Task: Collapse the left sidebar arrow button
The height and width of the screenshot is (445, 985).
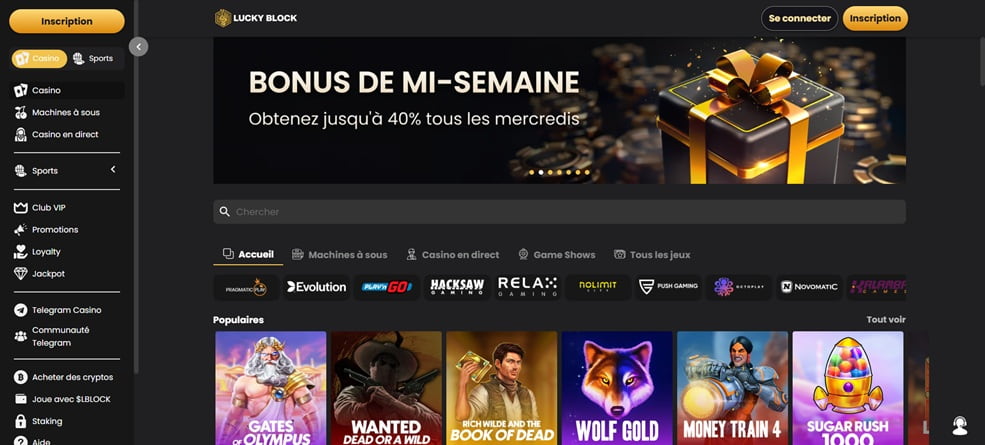Action: [138, 47]
